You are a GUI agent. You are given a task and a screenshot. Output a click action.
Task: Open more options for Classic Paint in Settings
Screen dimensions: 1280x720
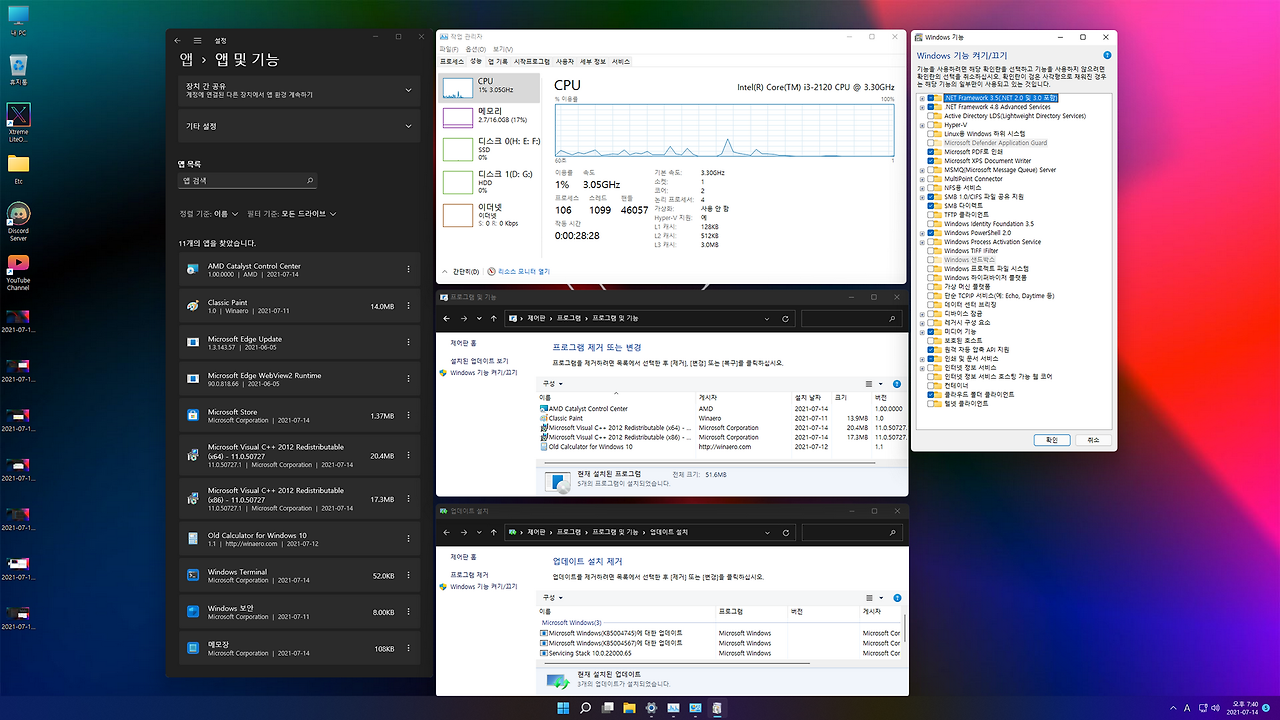[408, 306]
